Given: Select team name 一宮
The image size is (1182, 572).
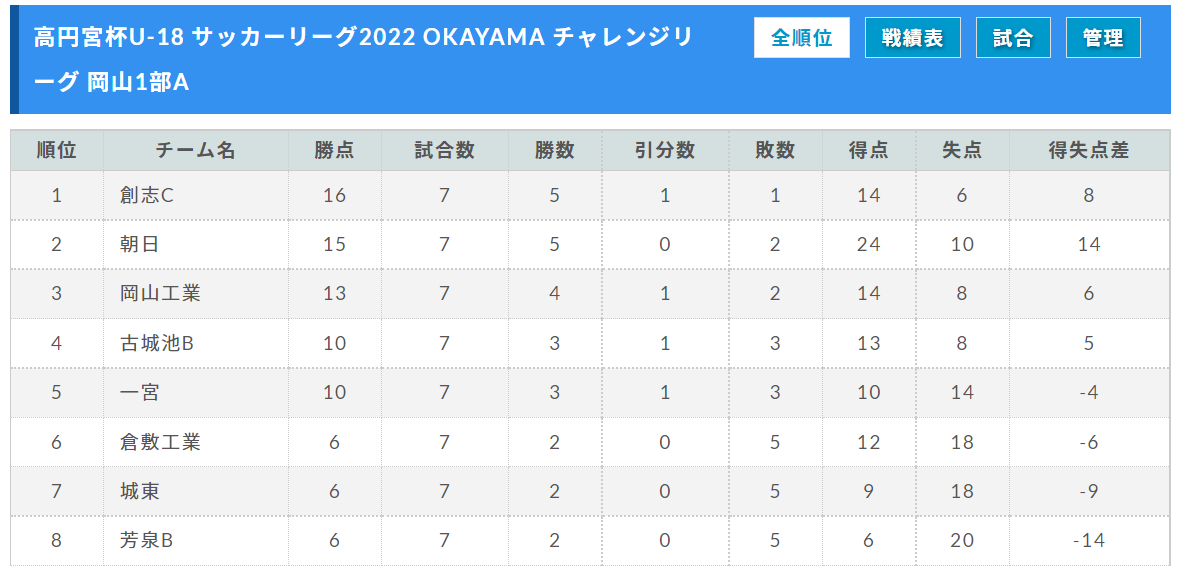Looking at the screenshot, I should click(139, 393).
